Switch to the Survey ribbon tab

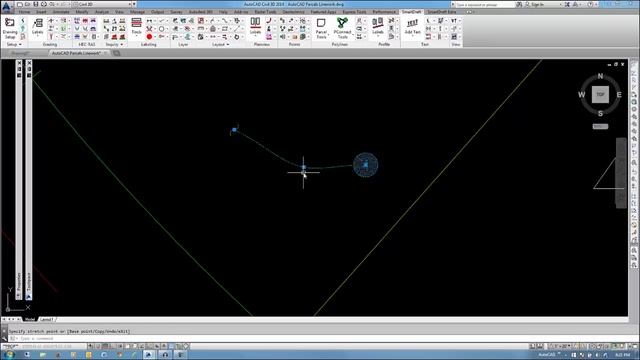pos(176,12)
